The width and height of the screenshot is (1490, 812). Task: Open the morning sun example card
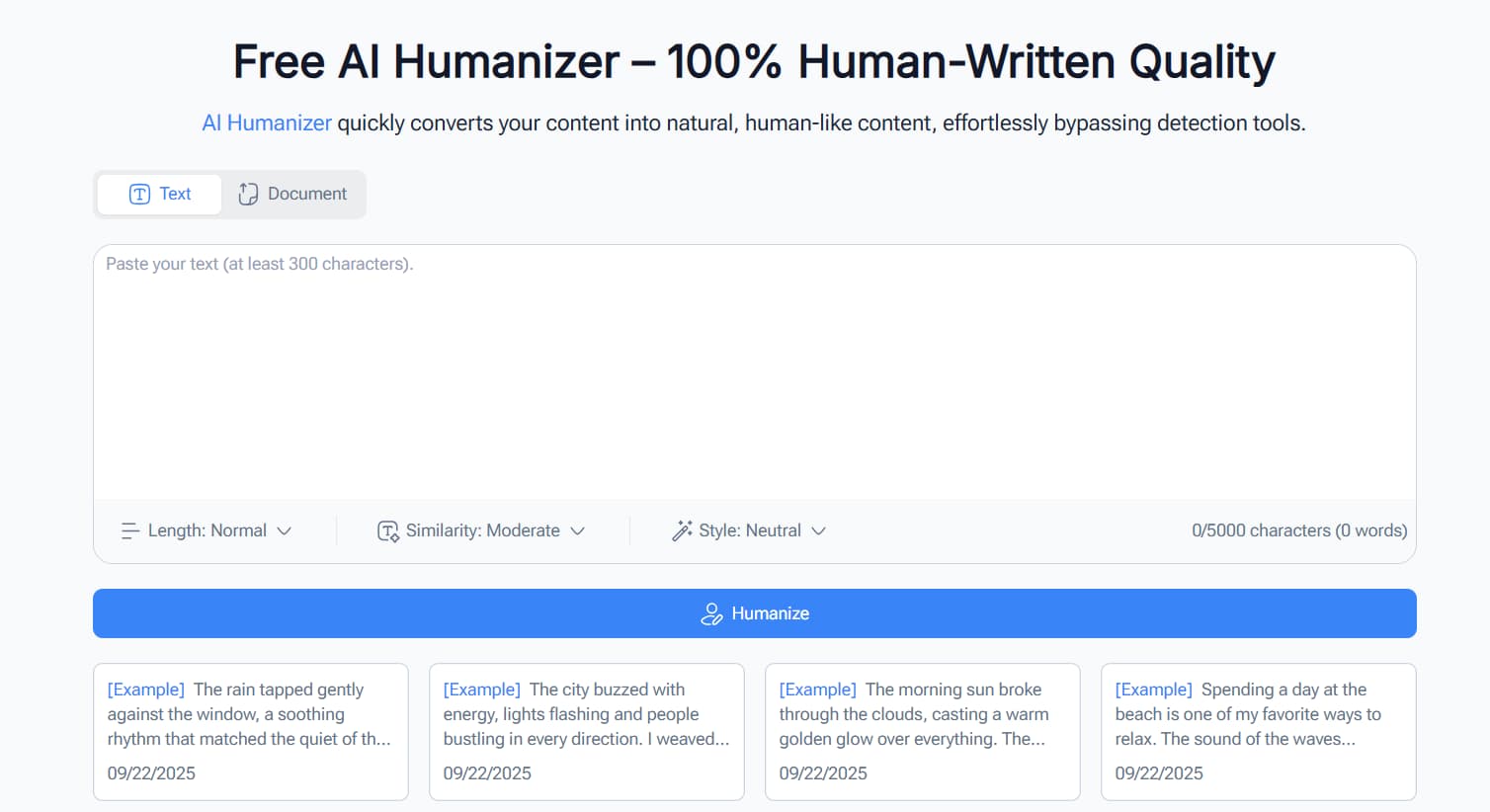pos(922,732)
